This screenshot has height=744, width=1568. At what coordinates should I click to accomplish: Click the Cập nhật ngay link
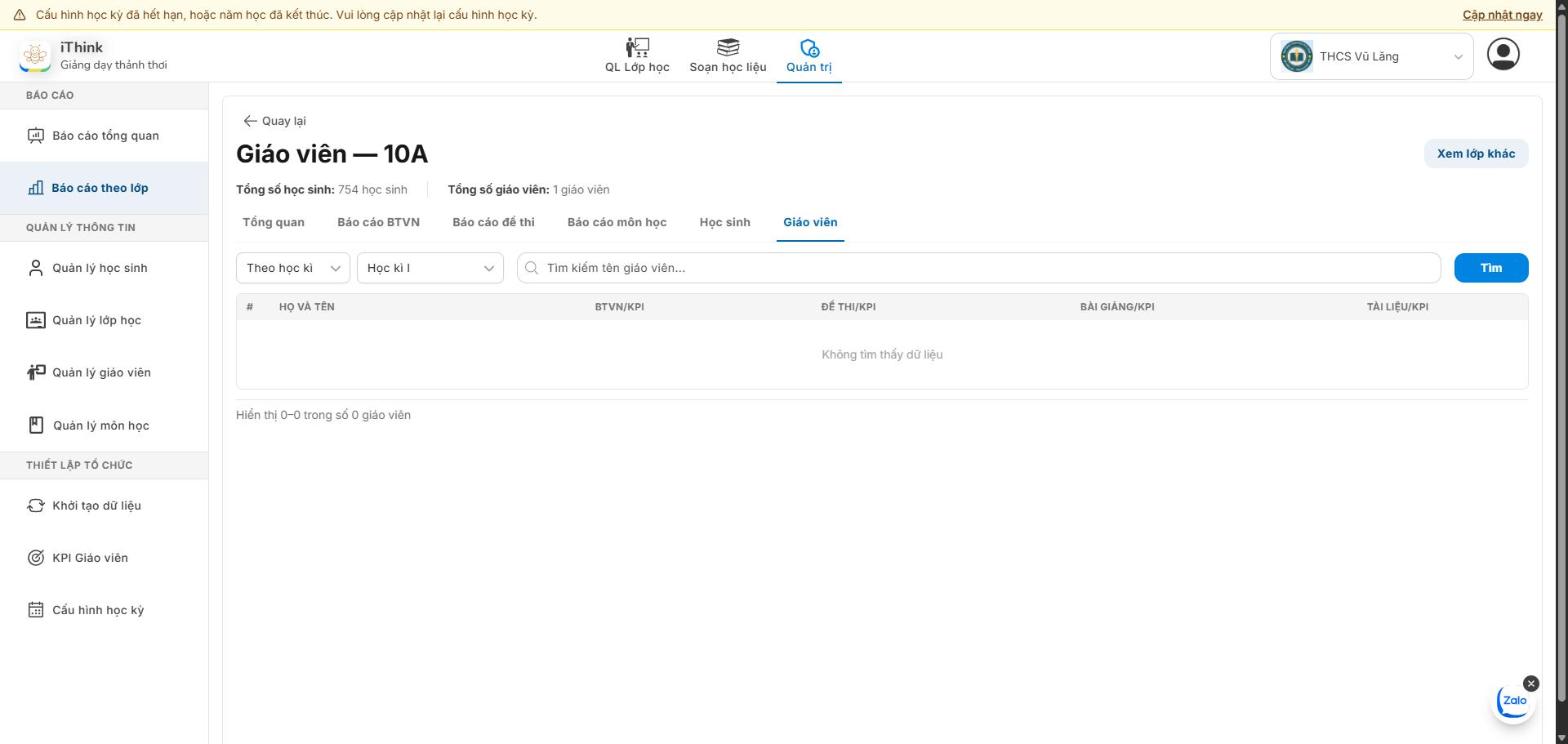[1502, 15]
